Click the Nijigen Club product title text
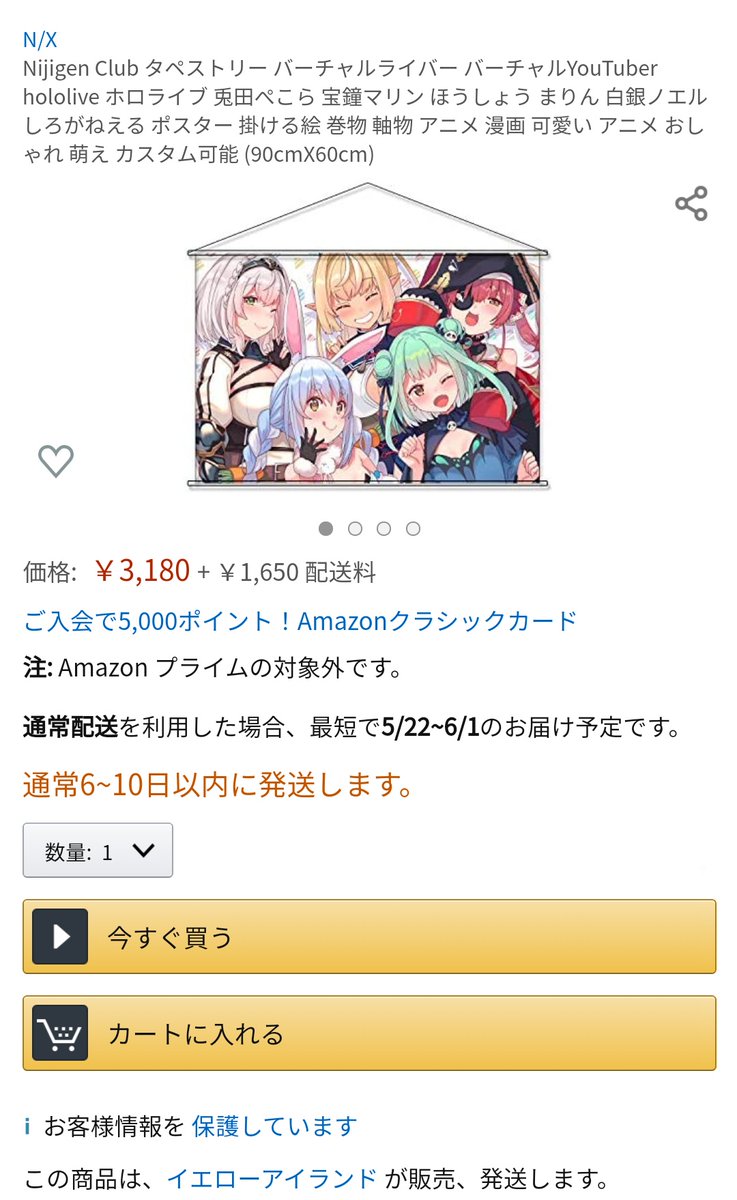737x1200 pixels. [x=365, y=111]
